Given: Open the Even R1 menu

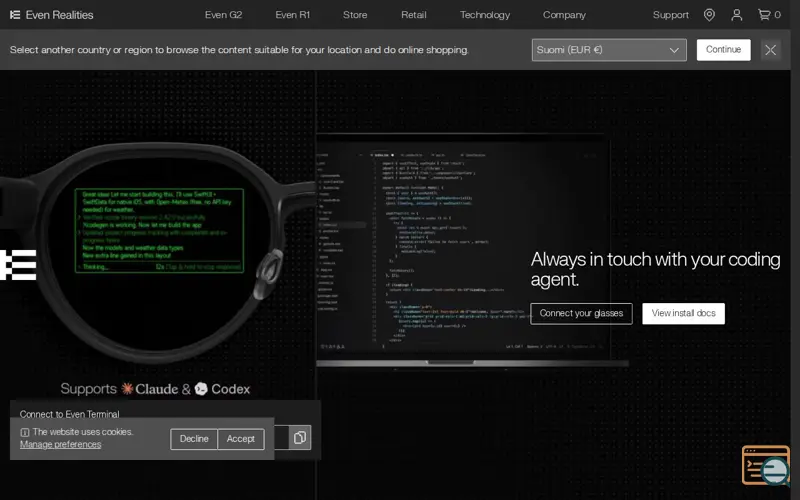Looking at the screenshot, I should (x=292, y=15).
